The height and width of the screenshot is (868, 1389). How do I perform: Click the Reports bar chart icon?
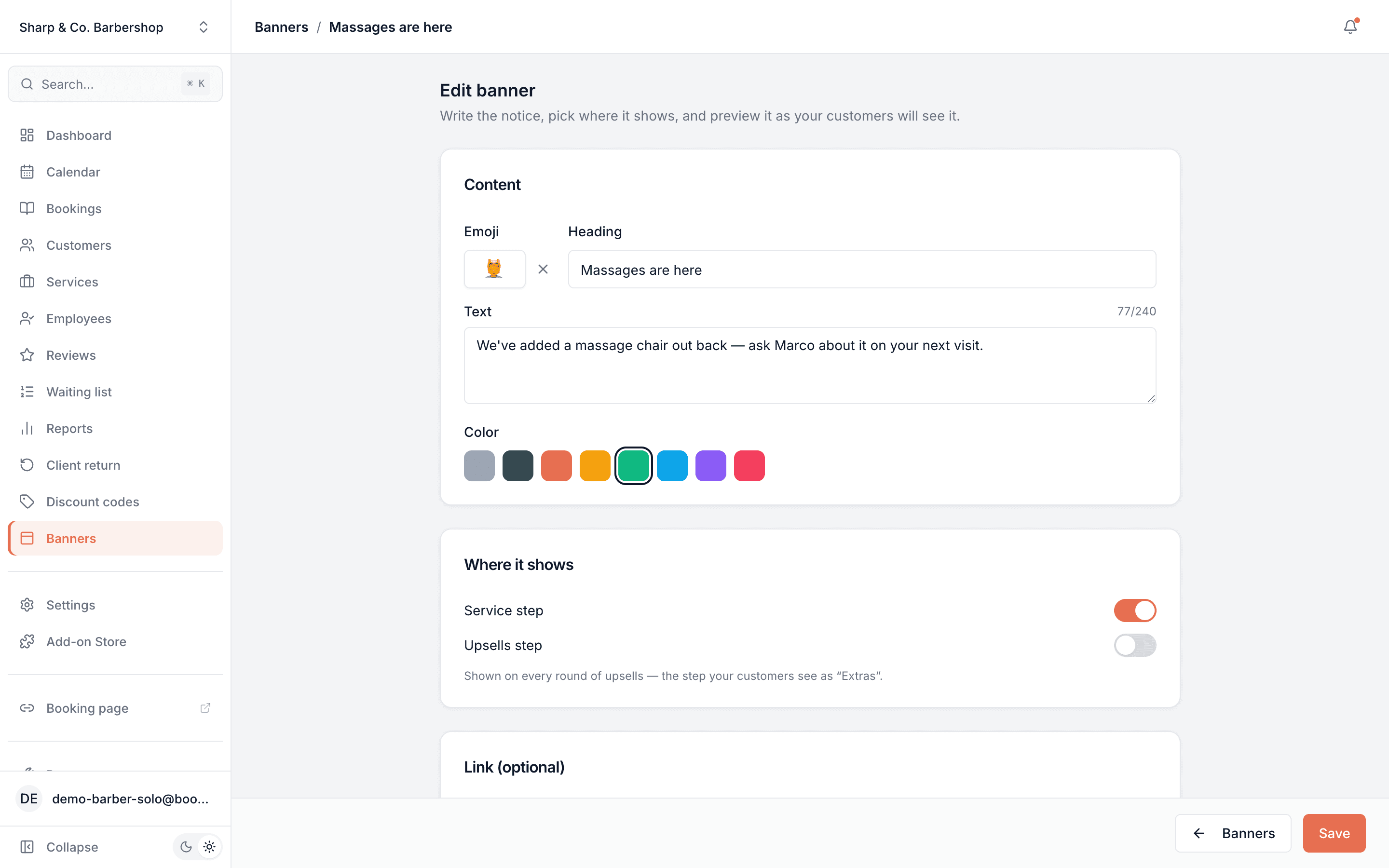(27, 428)
